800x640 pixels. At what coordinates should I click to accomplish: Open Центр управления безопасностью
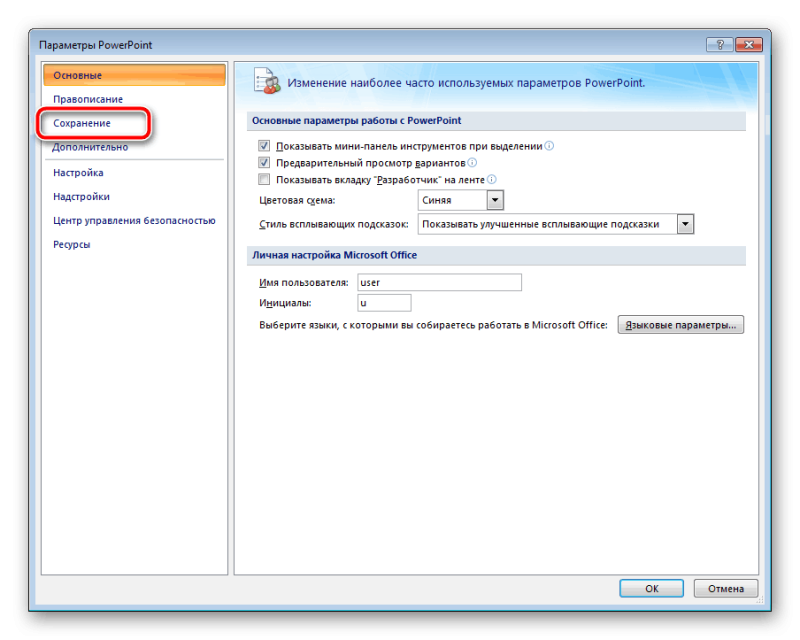tap(134, 220)
